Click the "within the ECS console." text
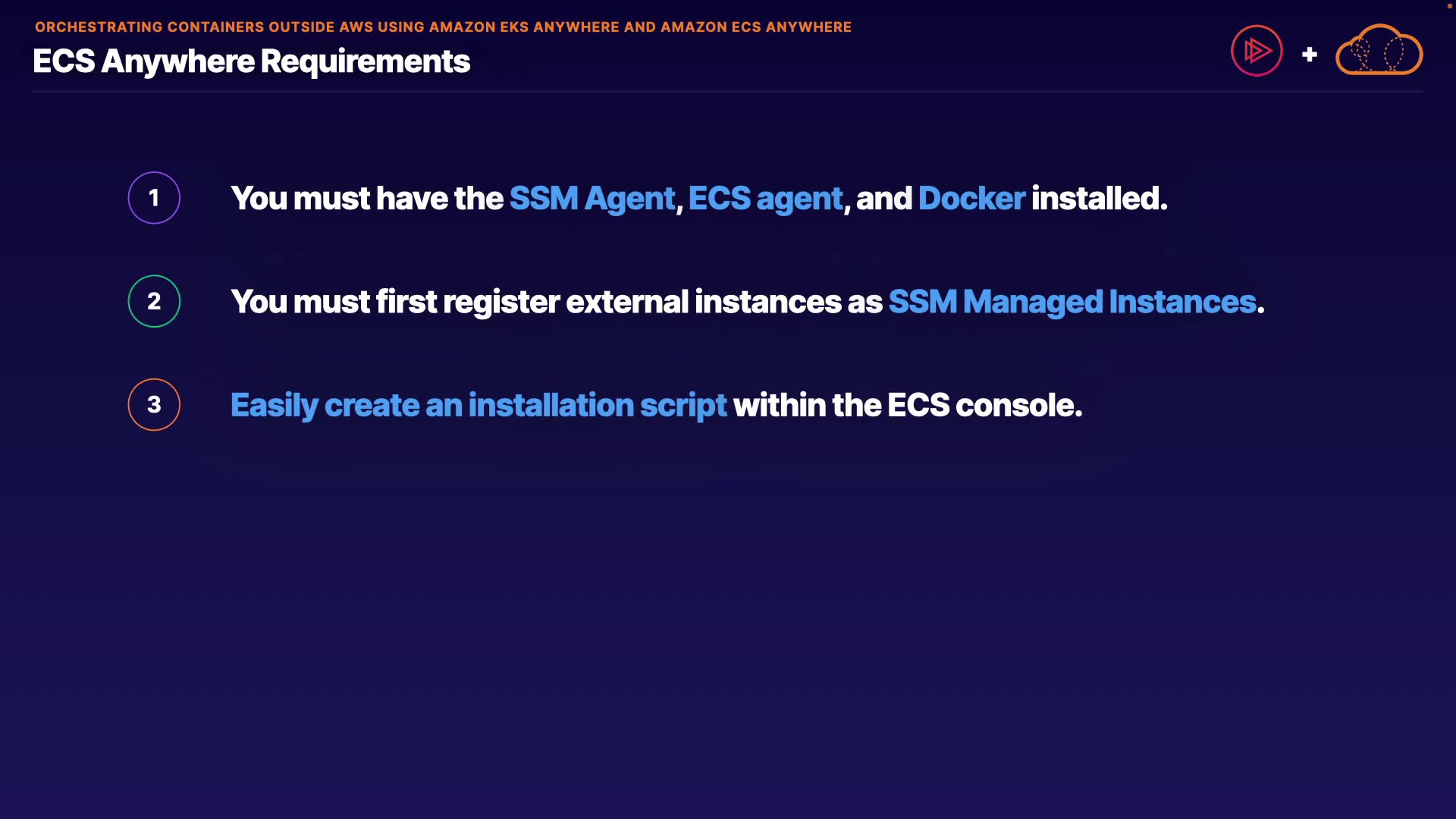 [x=907, y=406]
